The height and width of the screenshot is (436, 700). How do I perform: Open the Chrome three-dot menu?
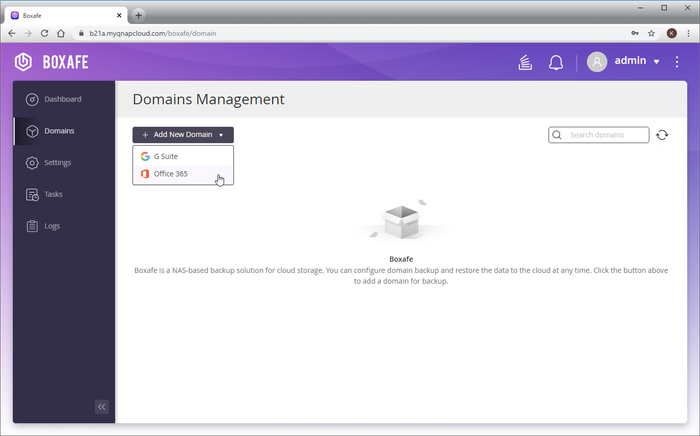[x=688, y=33]
